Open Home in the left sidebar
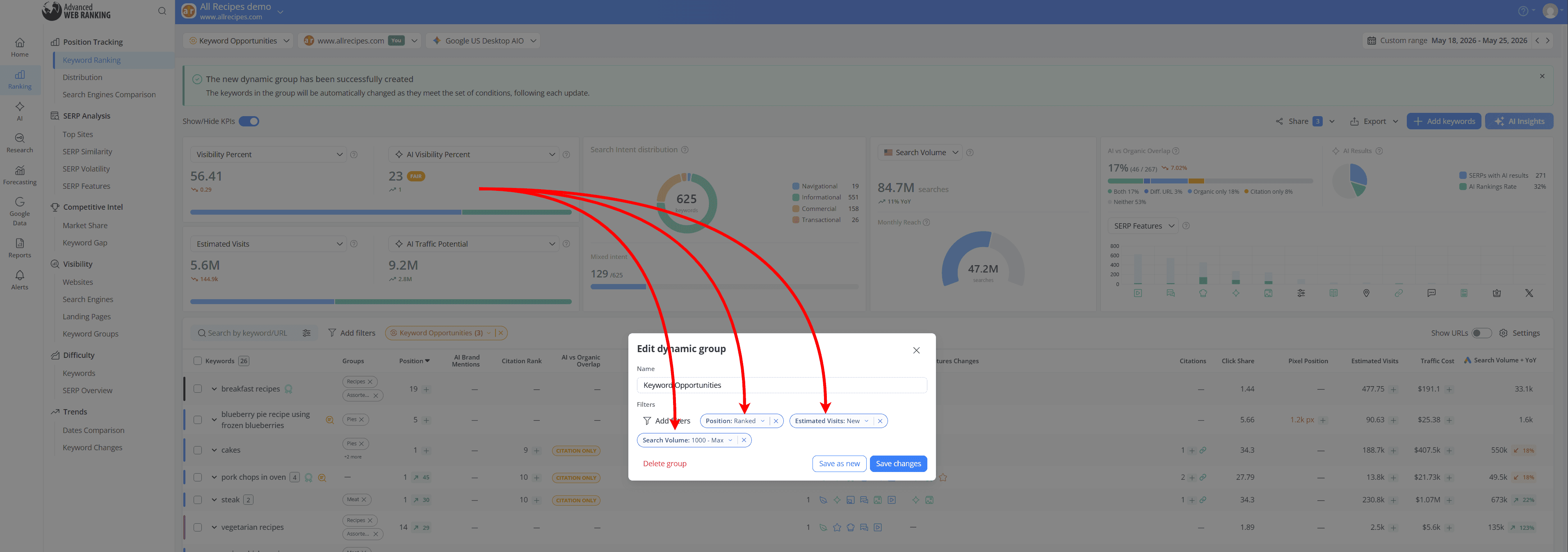 click(x=19, y=48)
